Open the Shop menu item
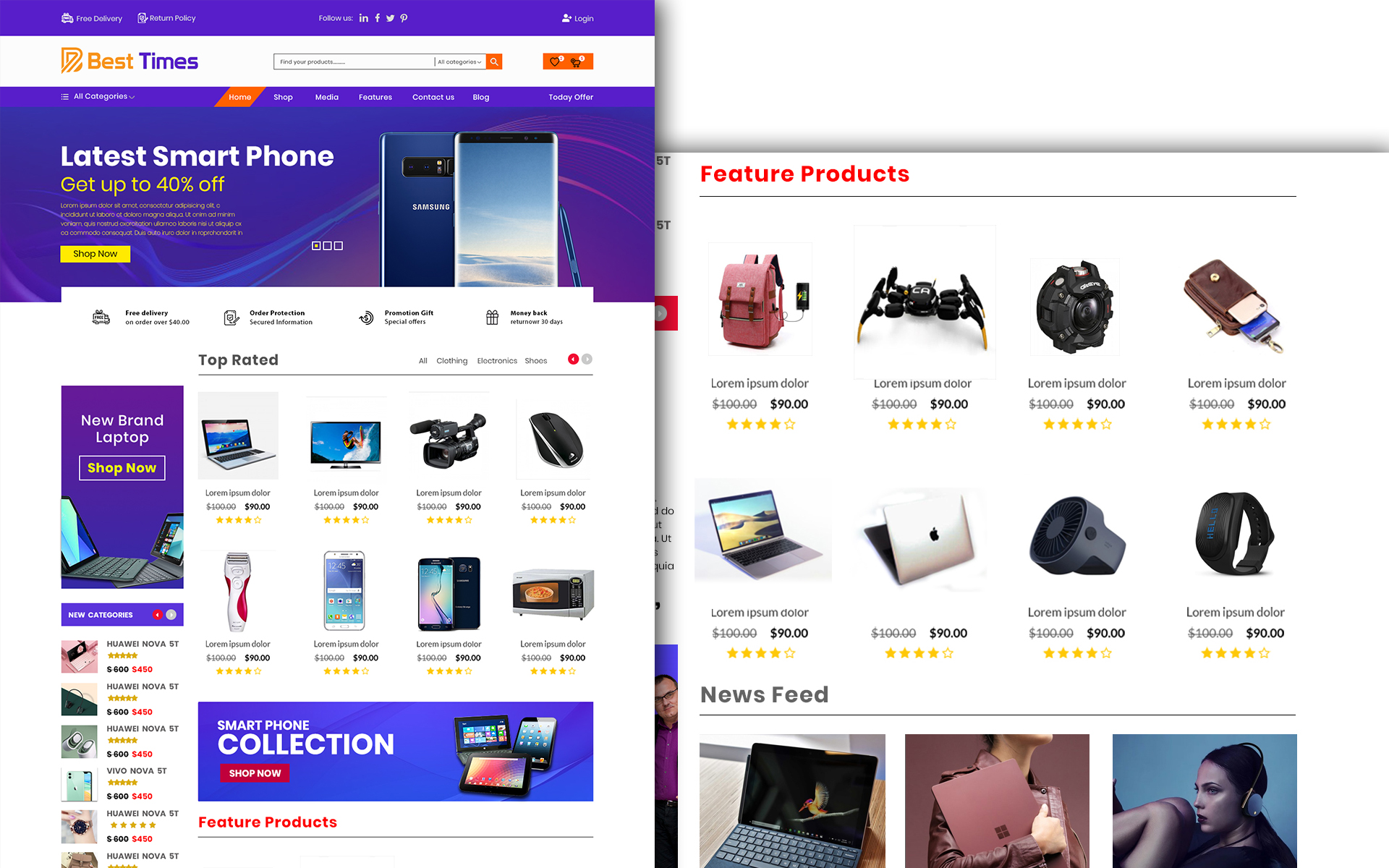 [x=283, y=97]
